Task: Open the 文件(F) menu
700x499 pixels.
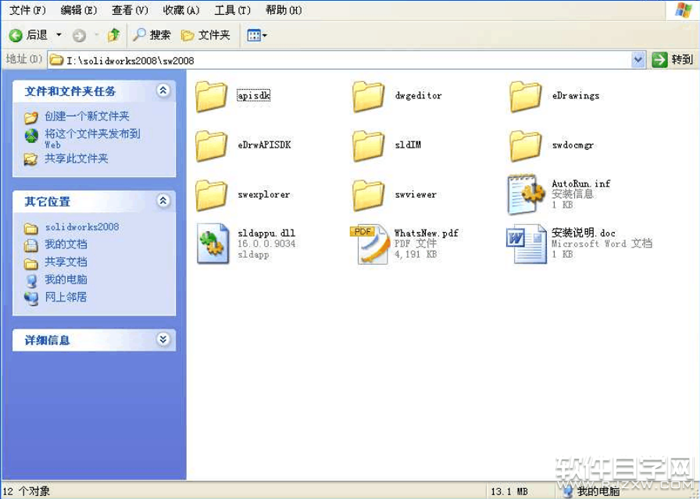Action: 27,10
